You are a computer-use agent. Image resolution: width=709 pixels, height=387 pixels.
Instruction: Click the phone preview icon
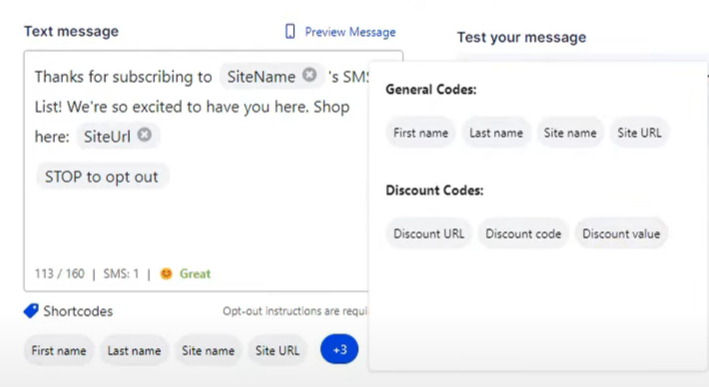290,32
